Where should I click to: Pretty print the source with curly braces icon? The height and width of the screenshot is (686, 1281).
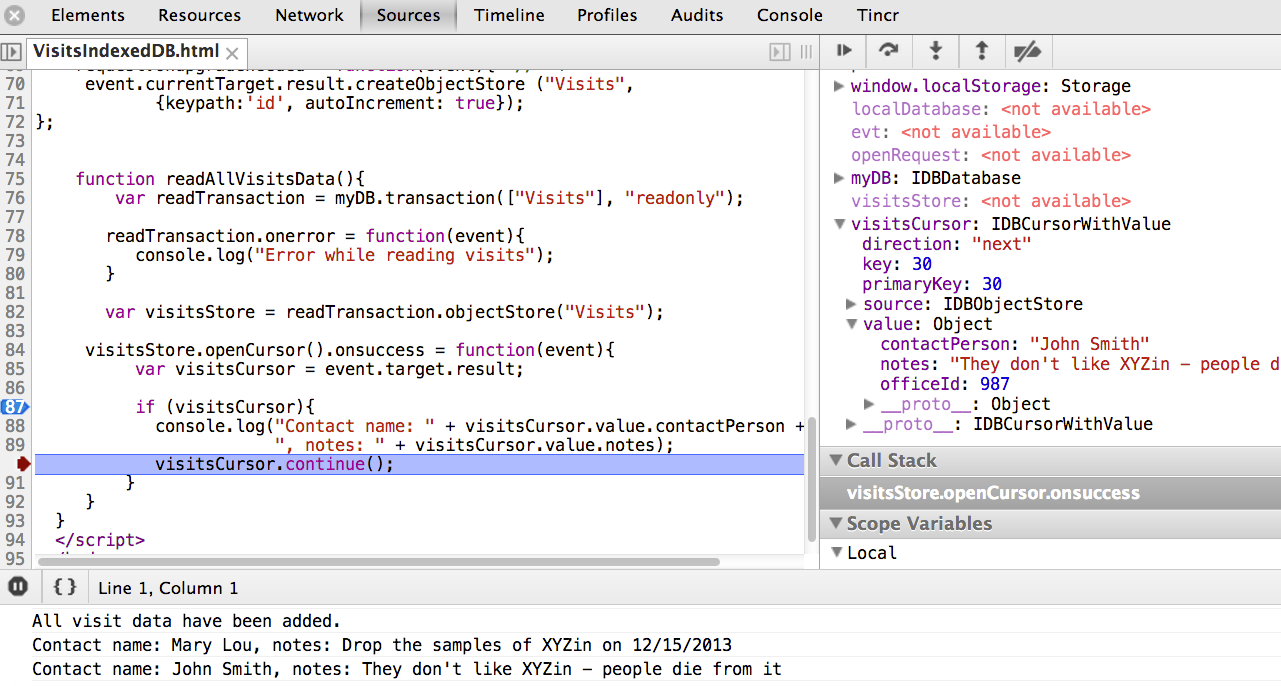coord(65,588)
